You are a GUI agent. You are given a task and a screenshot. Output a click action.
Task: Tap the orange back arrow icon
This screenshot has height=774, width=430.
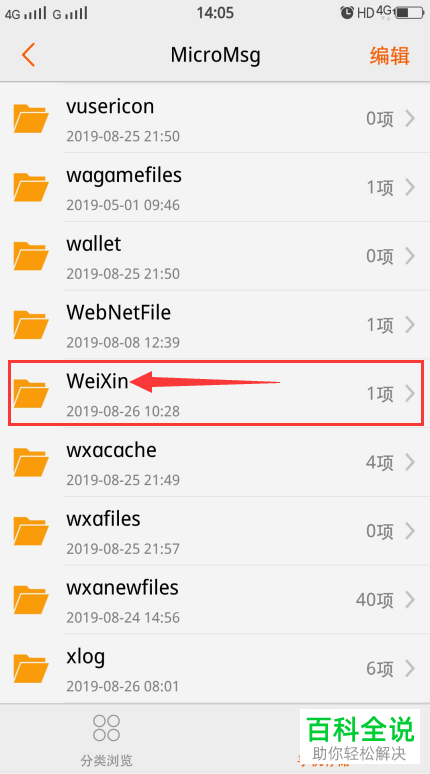(x=29, y=55)
